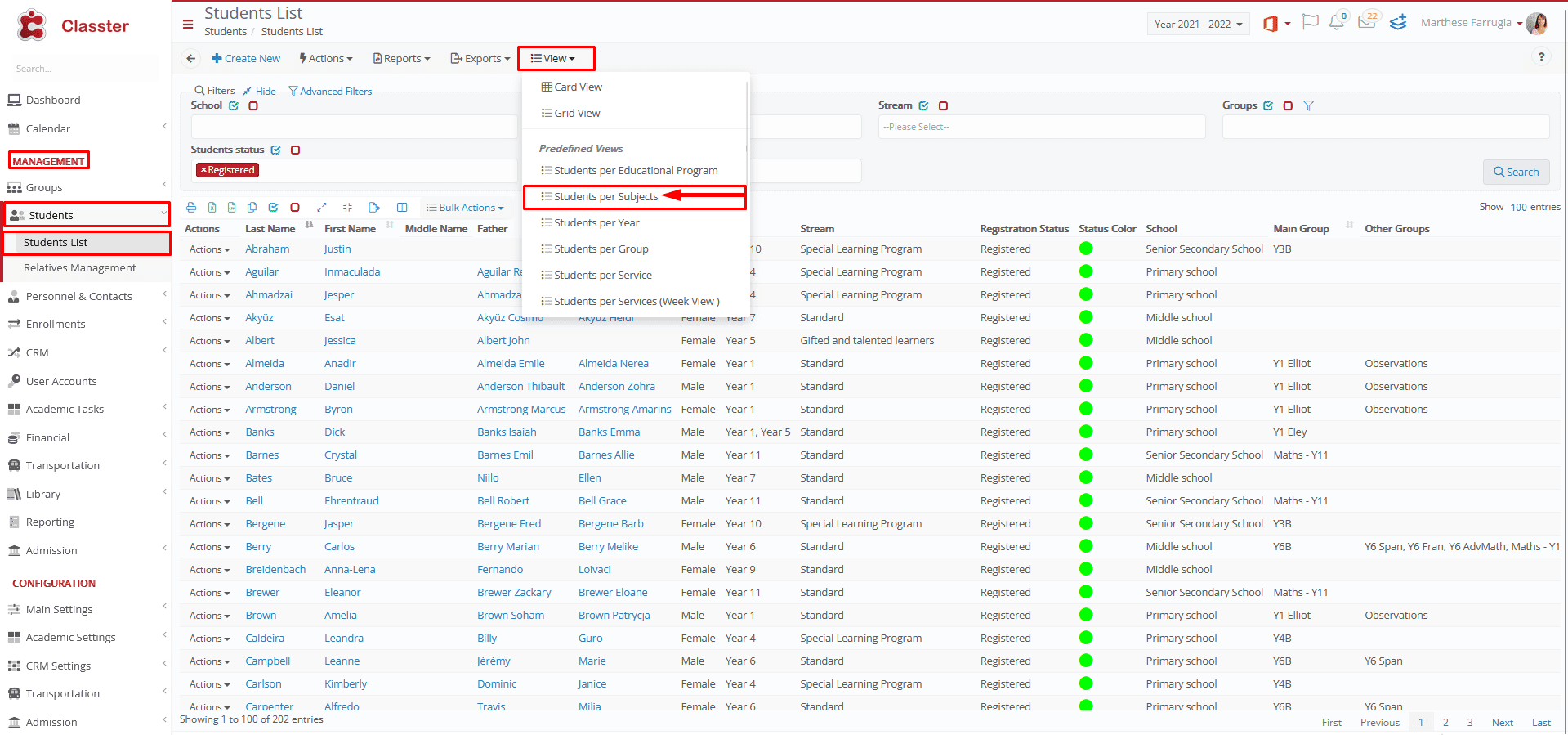Image resolution: width=1568 pixels, height=735 pixels.
Task: Click the Create New button
Action: coord(246,59)
